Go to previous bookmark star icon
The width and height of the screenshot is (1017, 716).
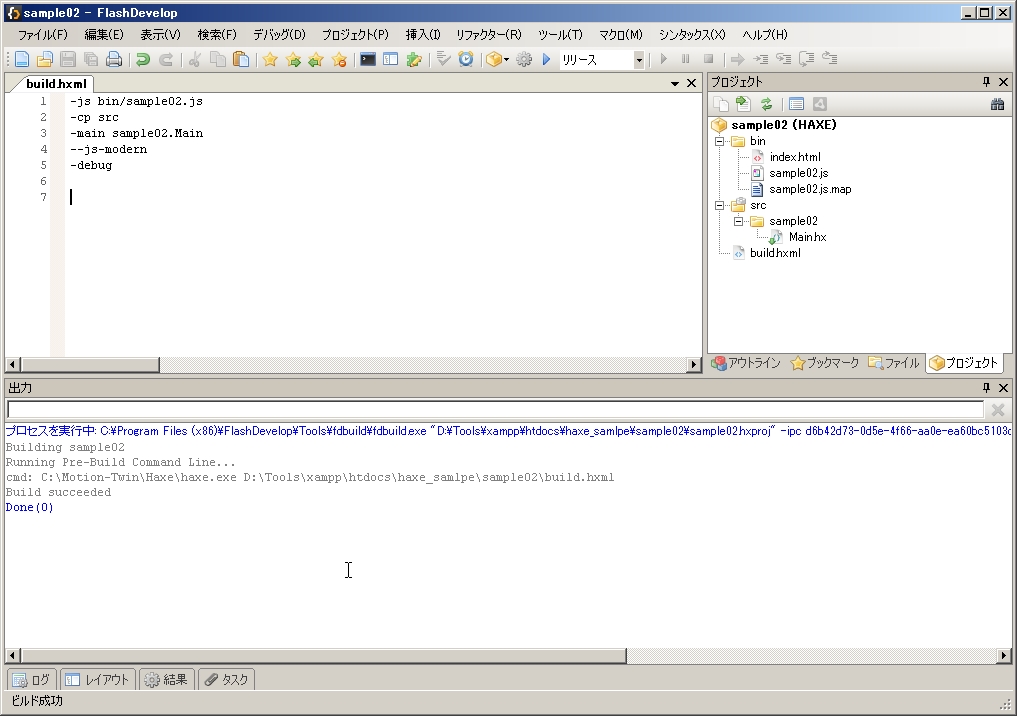point(316,60)
